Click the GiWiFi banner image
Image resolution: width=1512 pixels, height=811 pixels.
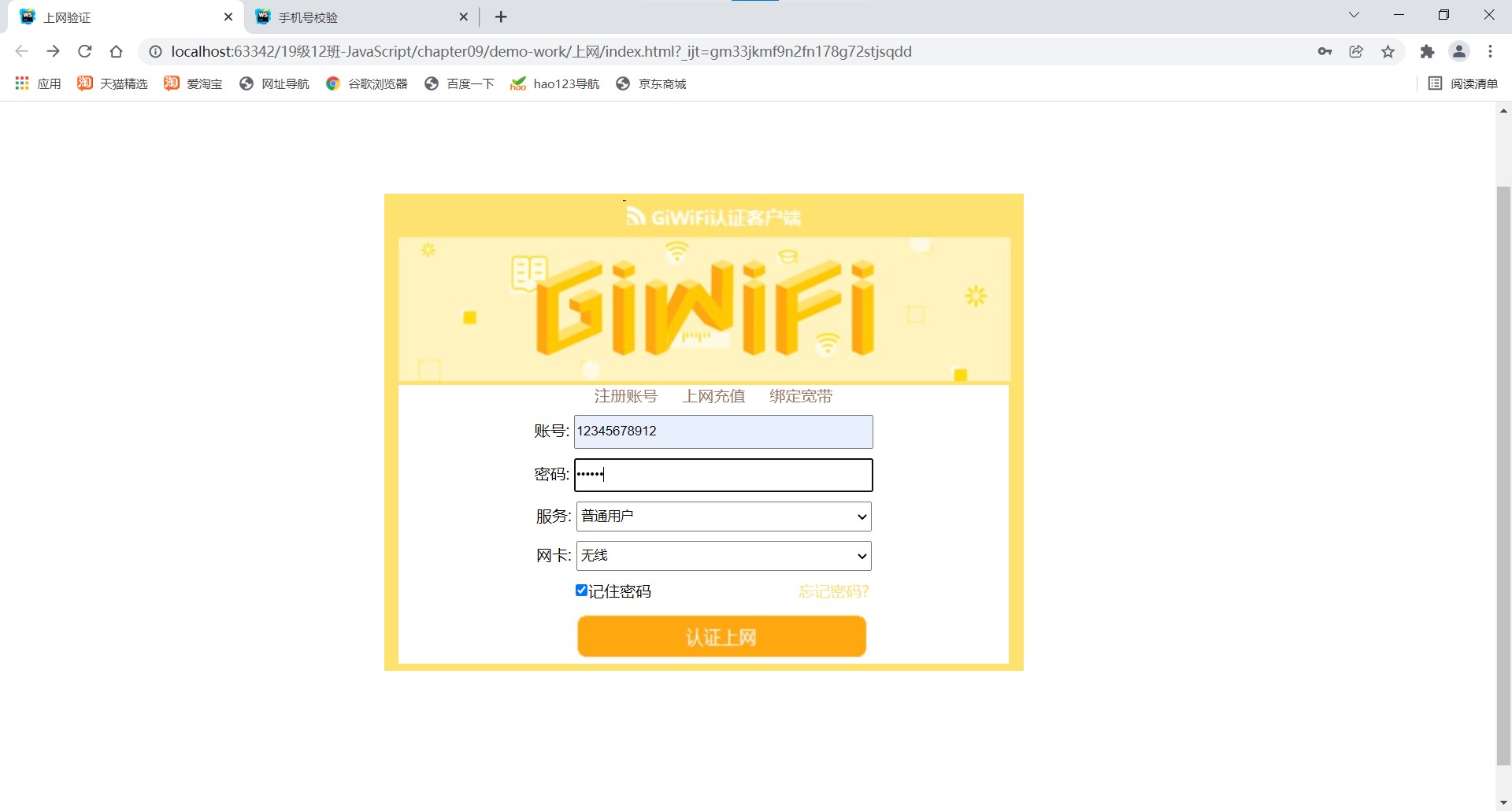704,309
